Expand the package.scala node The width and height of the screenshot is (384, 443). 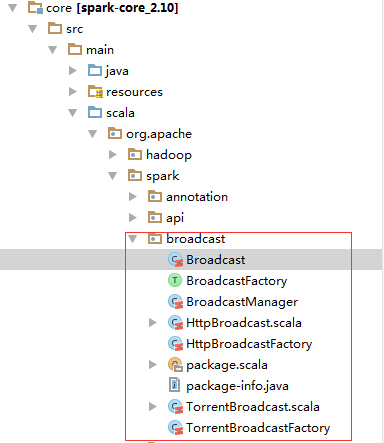pos(153,364)
